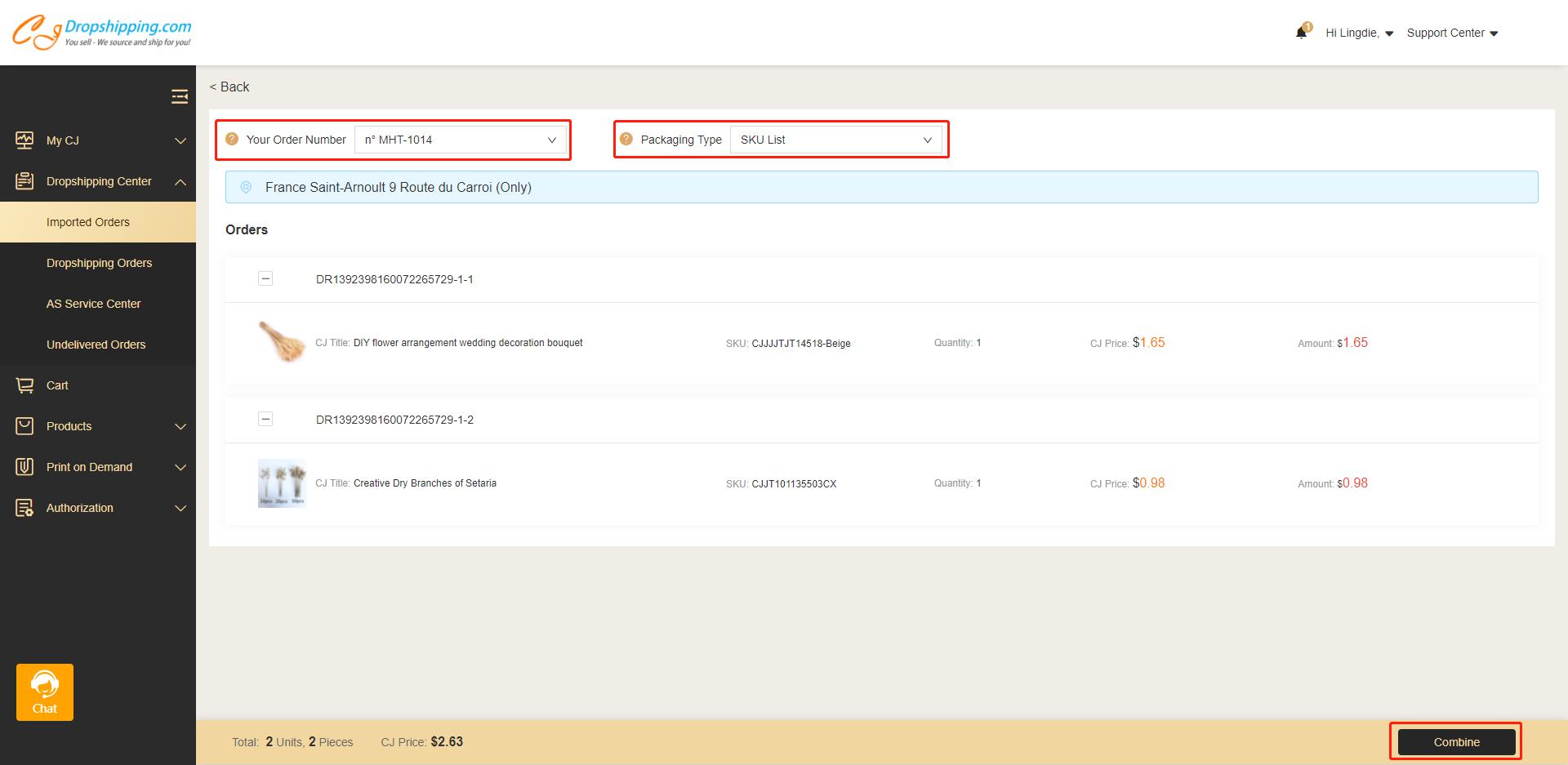The image size is (1568, 765).
Task: Open Dropshipping Orders in the sidebar
Action: [99, 263]
